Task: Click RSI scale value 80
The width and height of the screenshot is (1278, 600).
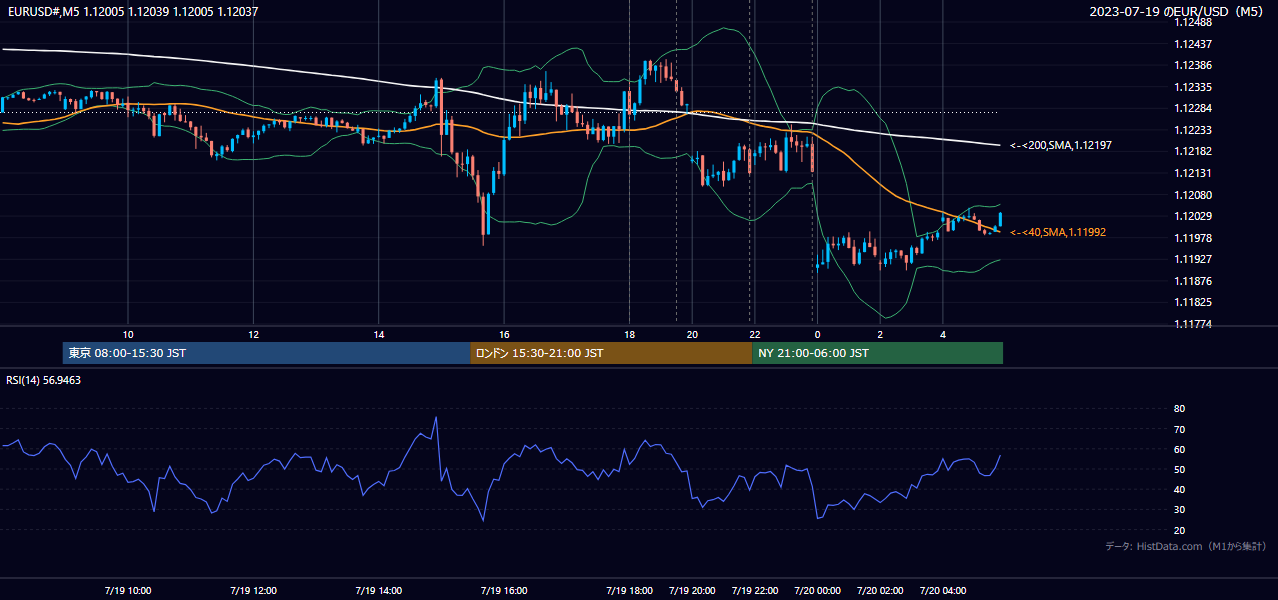Action: (x=1179, y=409)
